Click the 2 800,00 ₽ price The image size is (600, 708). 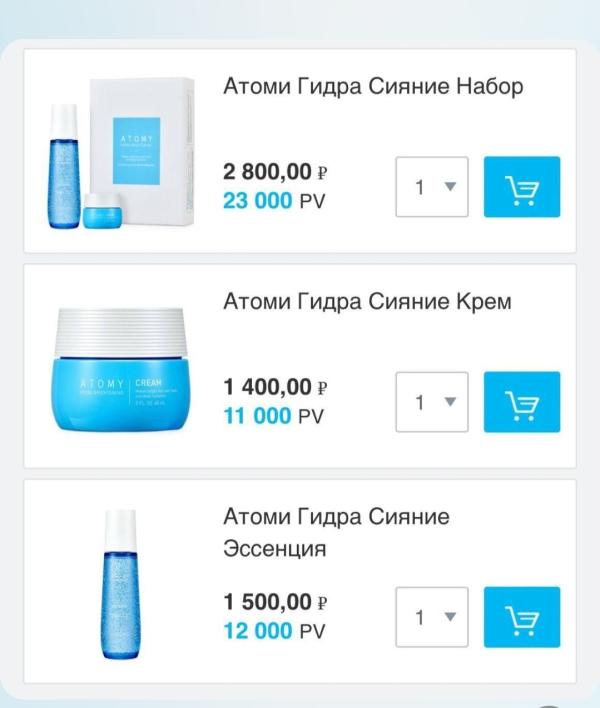coord(276,172)
